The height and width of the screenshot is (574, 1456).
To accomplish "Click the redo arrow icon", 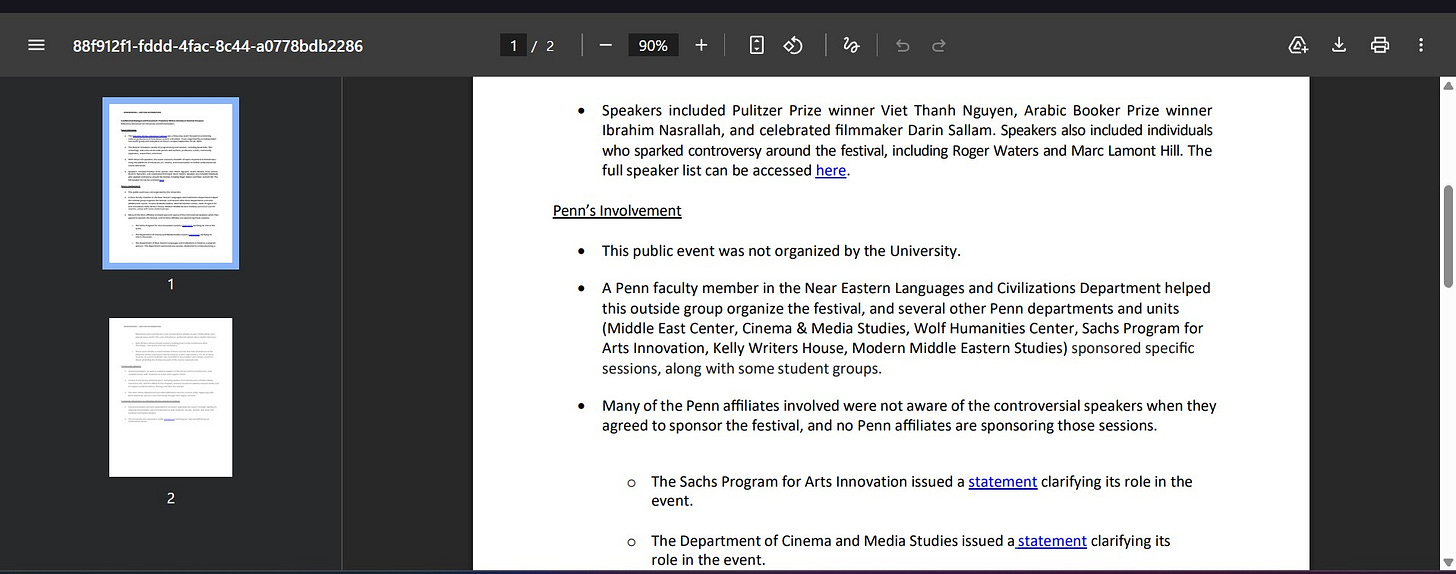I will (939, 45).
